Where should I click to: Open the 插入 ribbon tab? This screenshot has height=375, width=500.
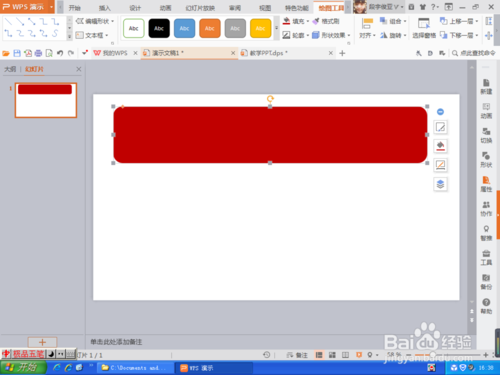[x=105, y=8]
